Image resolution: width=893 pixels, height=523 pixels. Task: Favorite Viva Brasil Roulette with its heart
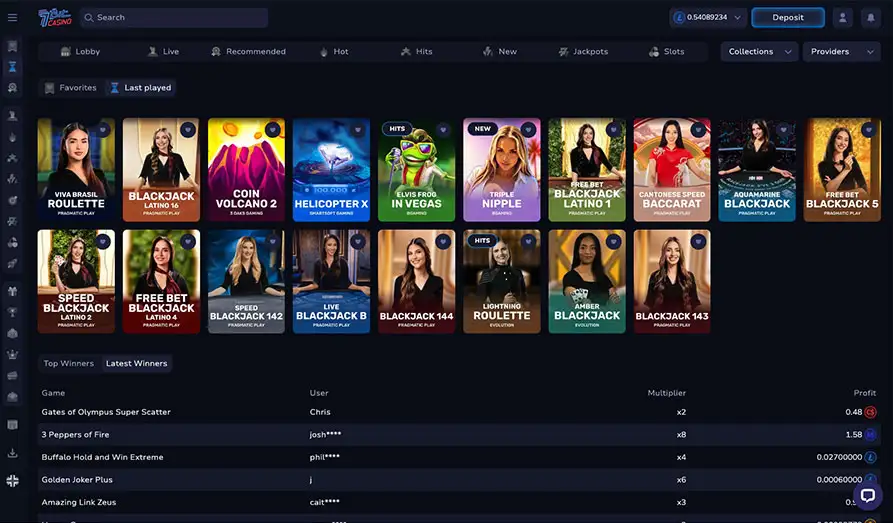click(x=103, y=130)
